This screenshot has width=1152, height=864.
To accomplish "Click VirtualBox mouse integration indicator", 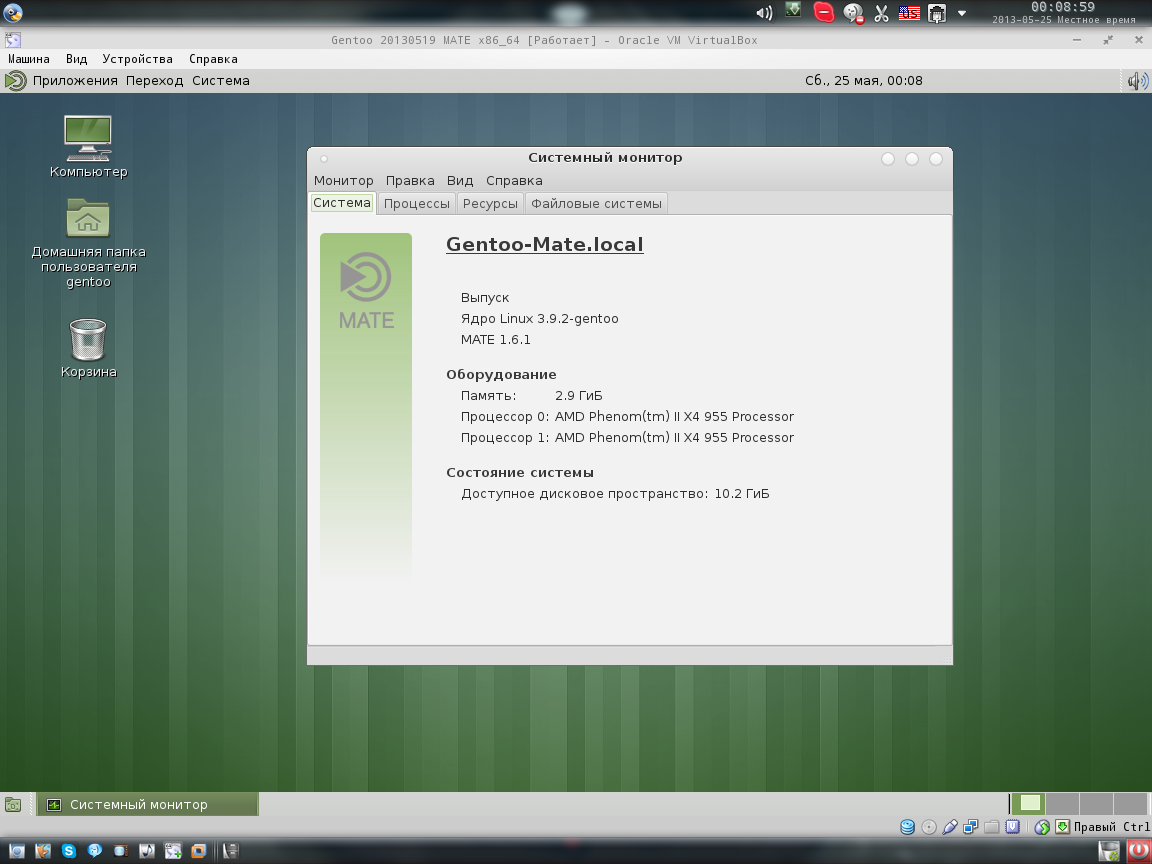I will tap(1042, 827).
